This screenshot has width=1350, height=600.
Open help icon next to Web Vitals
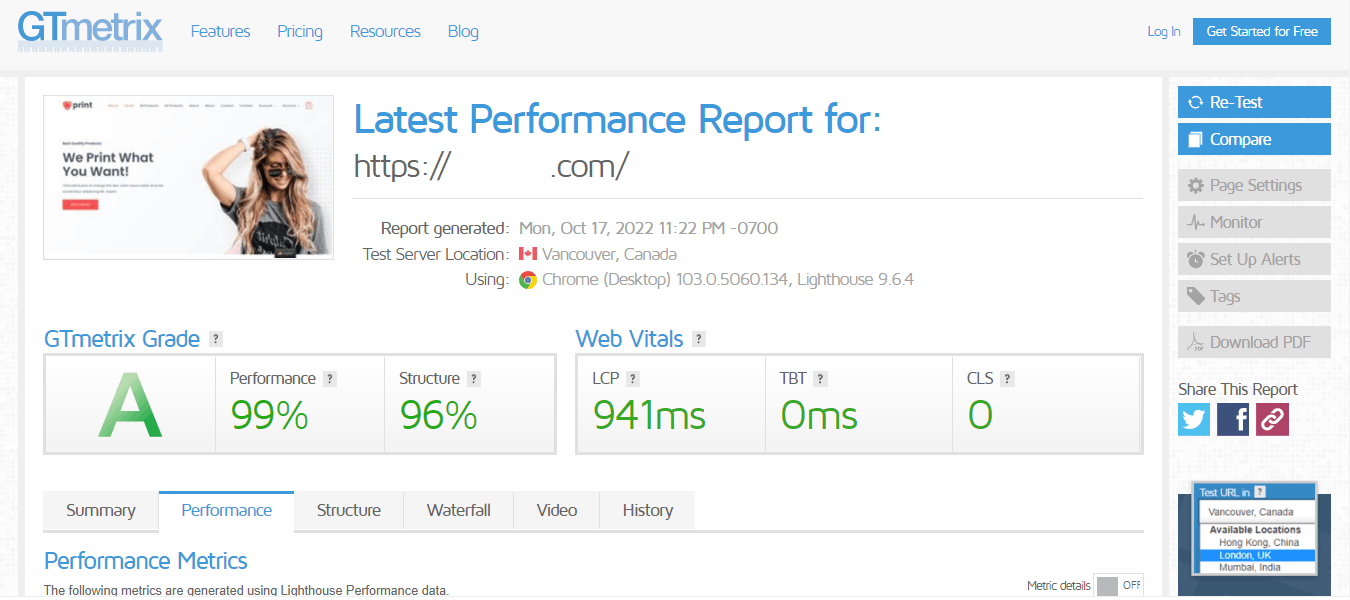pos(699,339)
